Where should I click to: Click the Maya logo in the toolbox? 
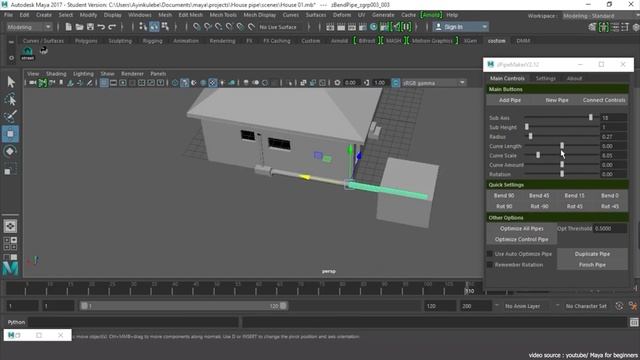[11, 268]
